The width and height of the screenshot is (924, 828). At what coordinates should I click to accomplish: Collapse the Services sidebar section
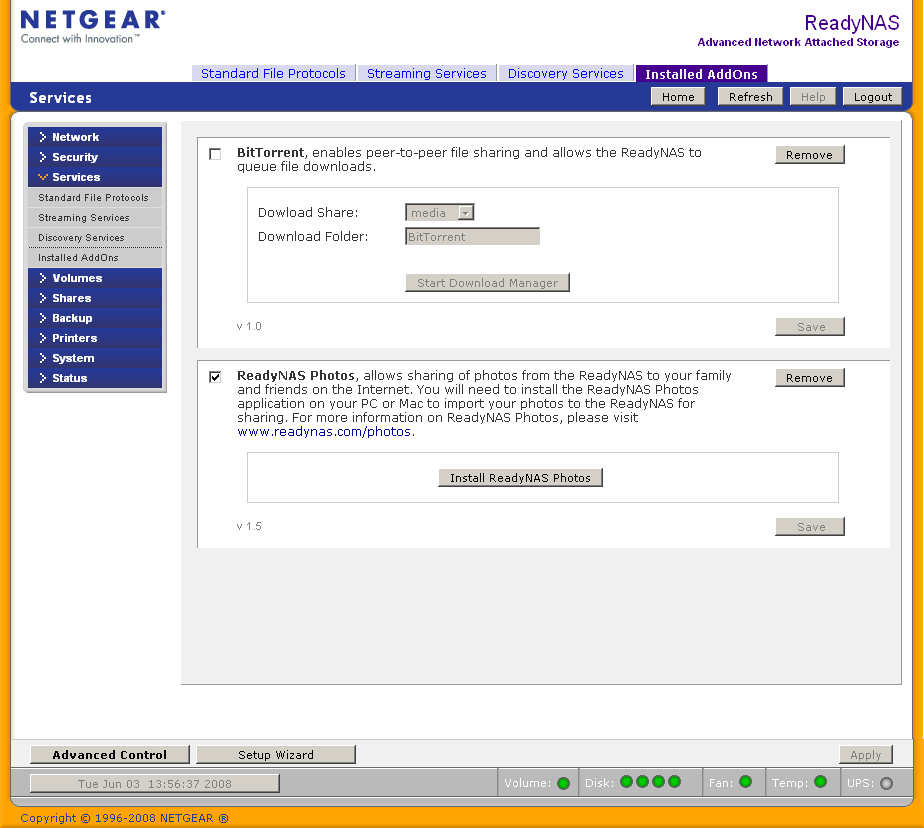click(x=95, y=177)
